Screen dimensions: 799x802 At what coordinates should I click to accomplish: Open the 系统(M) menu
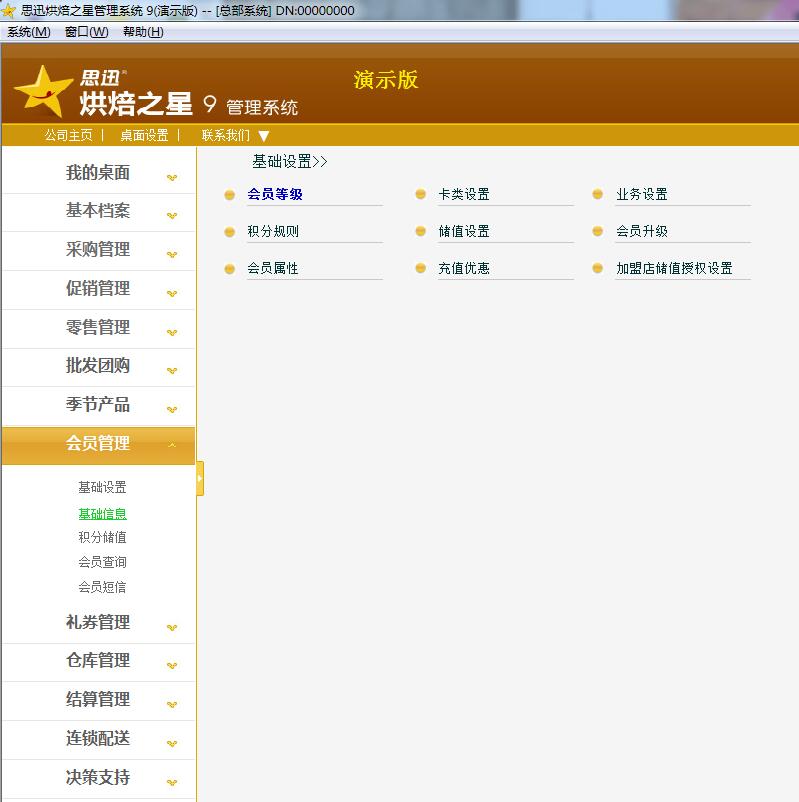(29, 32)
